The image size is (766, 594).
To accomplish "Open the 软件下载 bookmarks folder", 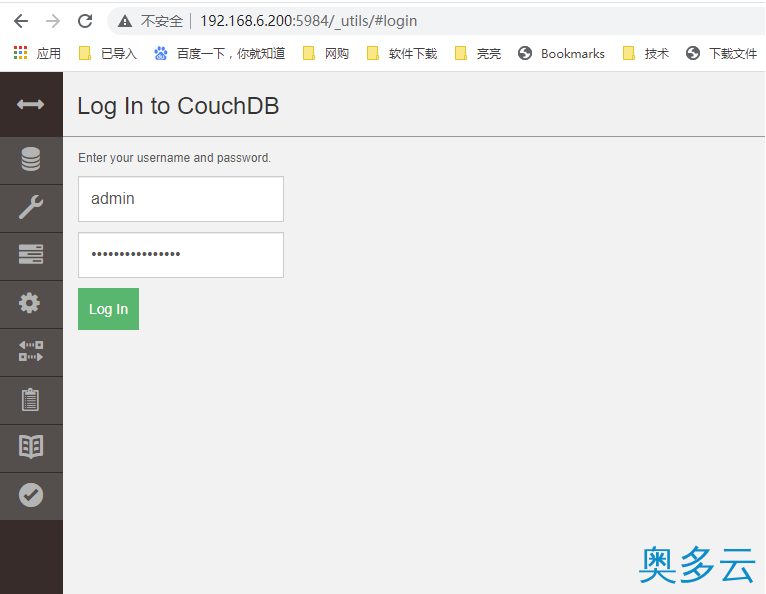I will point(402,53).
